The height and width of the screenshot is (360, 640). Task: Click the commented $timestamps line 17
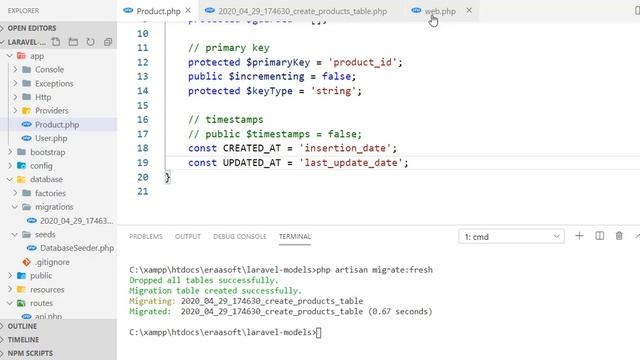pos(275,134)
